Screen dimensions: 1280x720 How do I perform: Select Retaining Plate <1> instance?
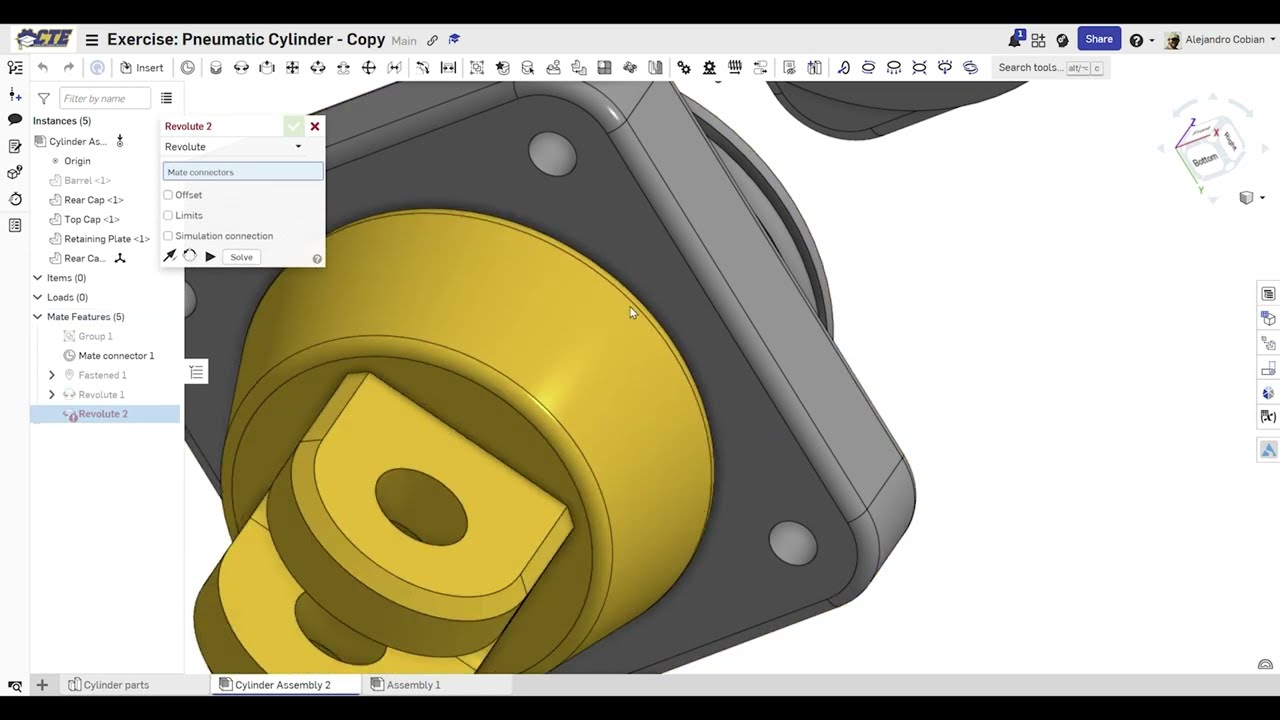(x=107, y=239)
